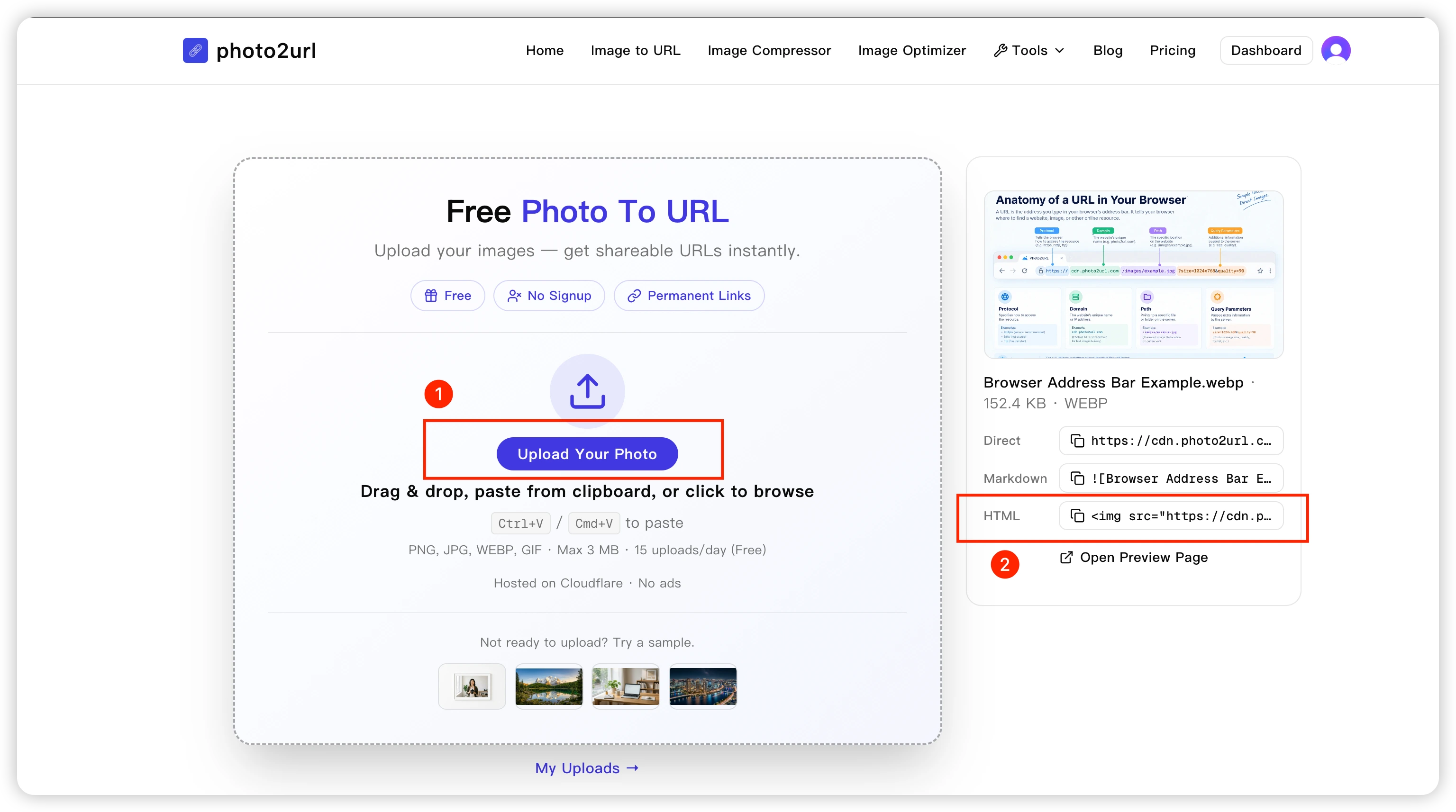Click the Upload Your Photo button
The height and width of the screenshot is (812, 1456).
tap(587, 454)
